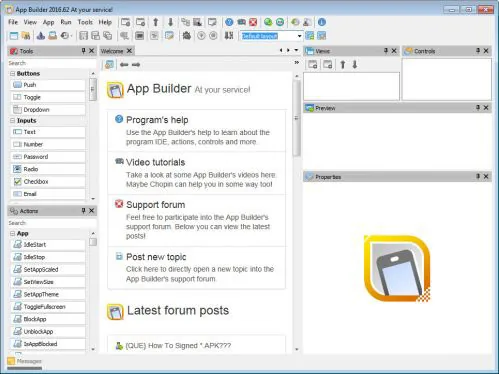499x374 pixels.
Task: Click the move down arrow toolbar icon
Action: point(170,22)
